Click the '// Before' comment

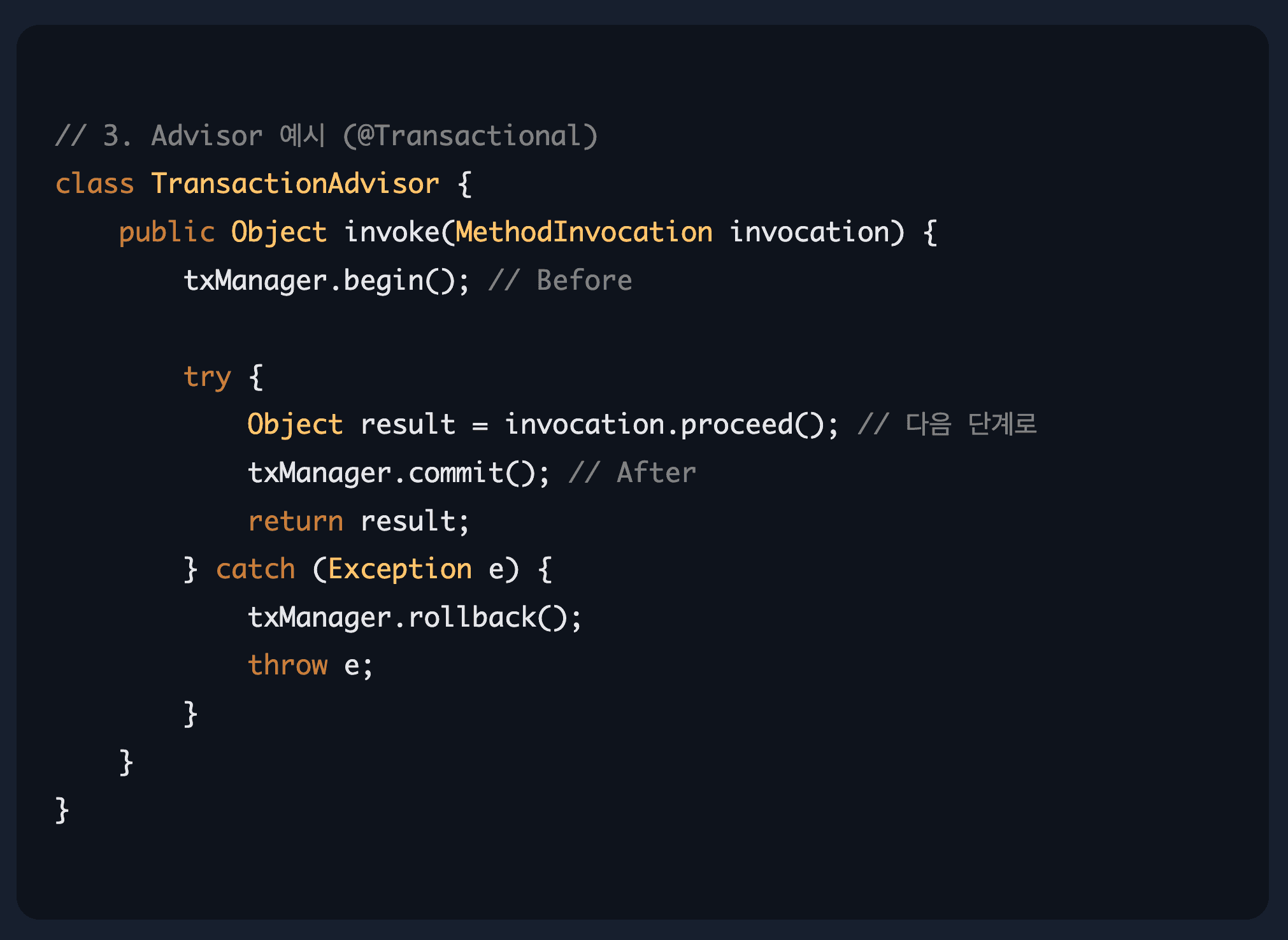(560, 281)
